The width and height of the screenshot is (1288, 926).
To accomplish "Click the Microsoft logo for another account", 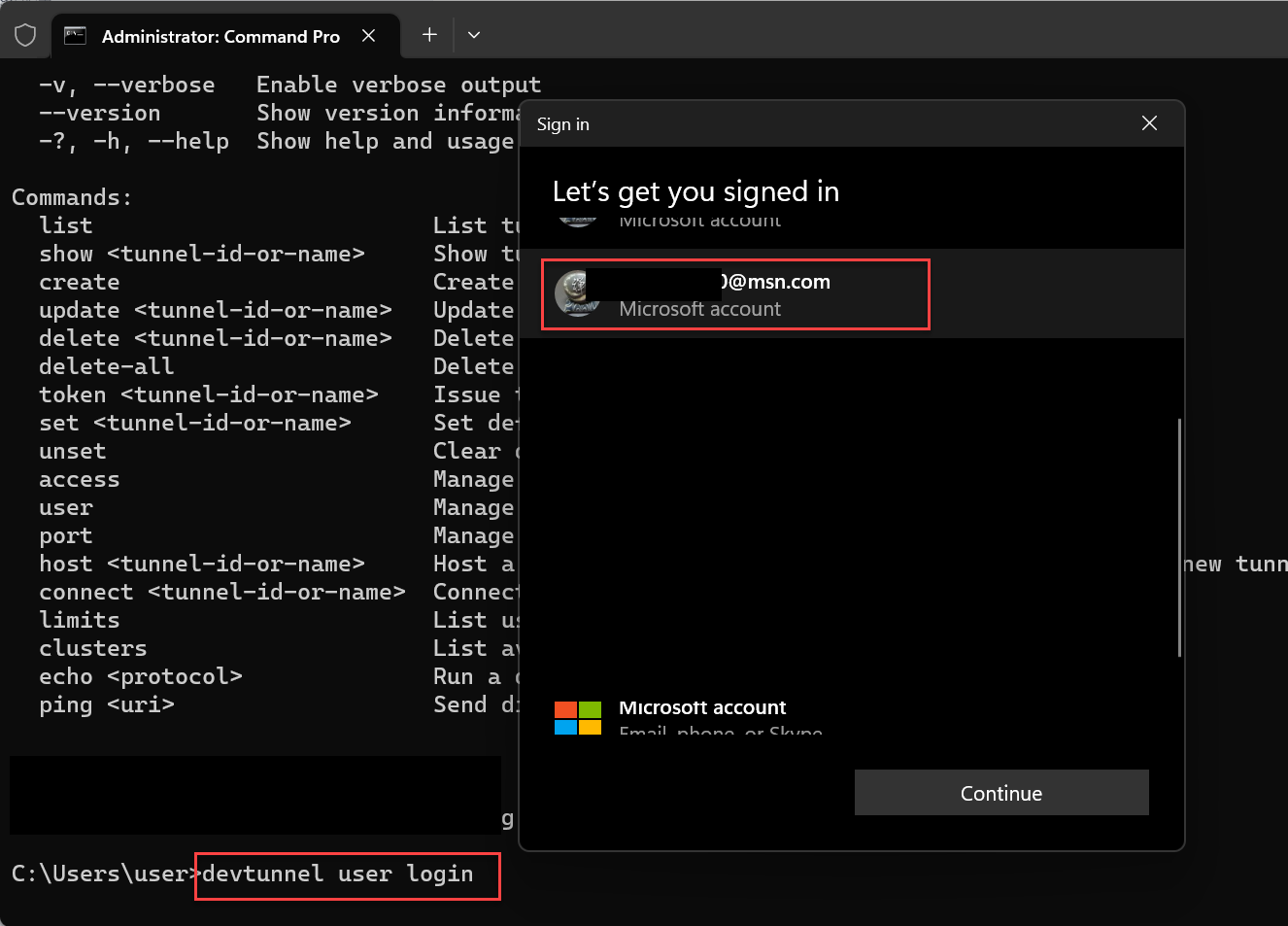I will click(578, 718).
